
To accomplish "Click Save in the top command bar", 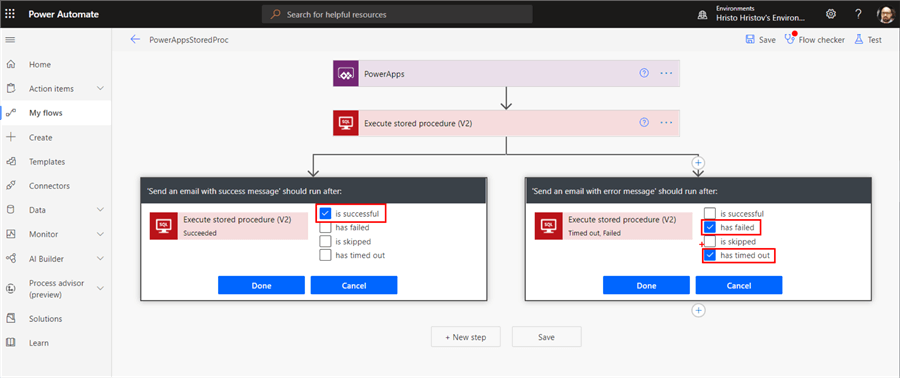I will [760, 40].
